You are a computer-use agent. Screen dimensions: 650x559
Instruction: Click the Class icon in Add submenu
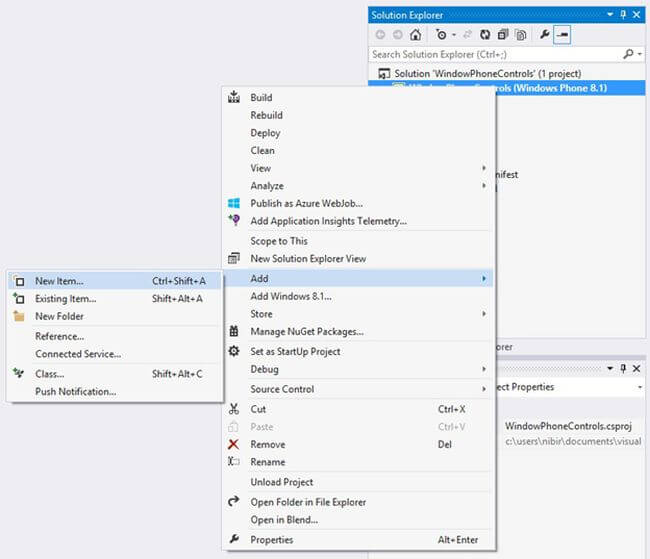click(x=19, y=373)
